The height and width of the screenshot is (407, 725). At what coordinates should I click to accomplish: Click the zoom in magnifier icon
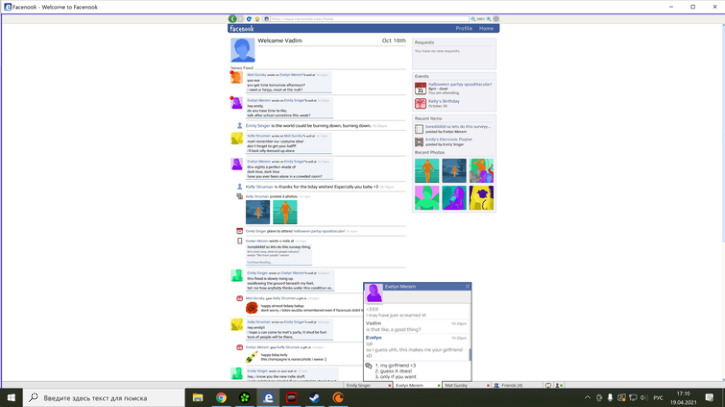(x=489, y=19)
